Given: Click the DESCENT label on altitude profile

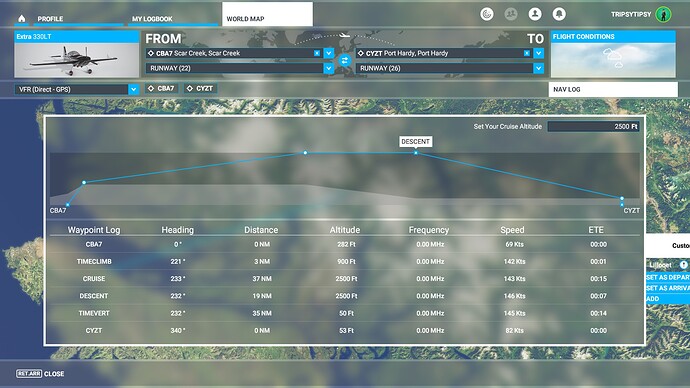Looking at the screenshot, I should (415, 142).
